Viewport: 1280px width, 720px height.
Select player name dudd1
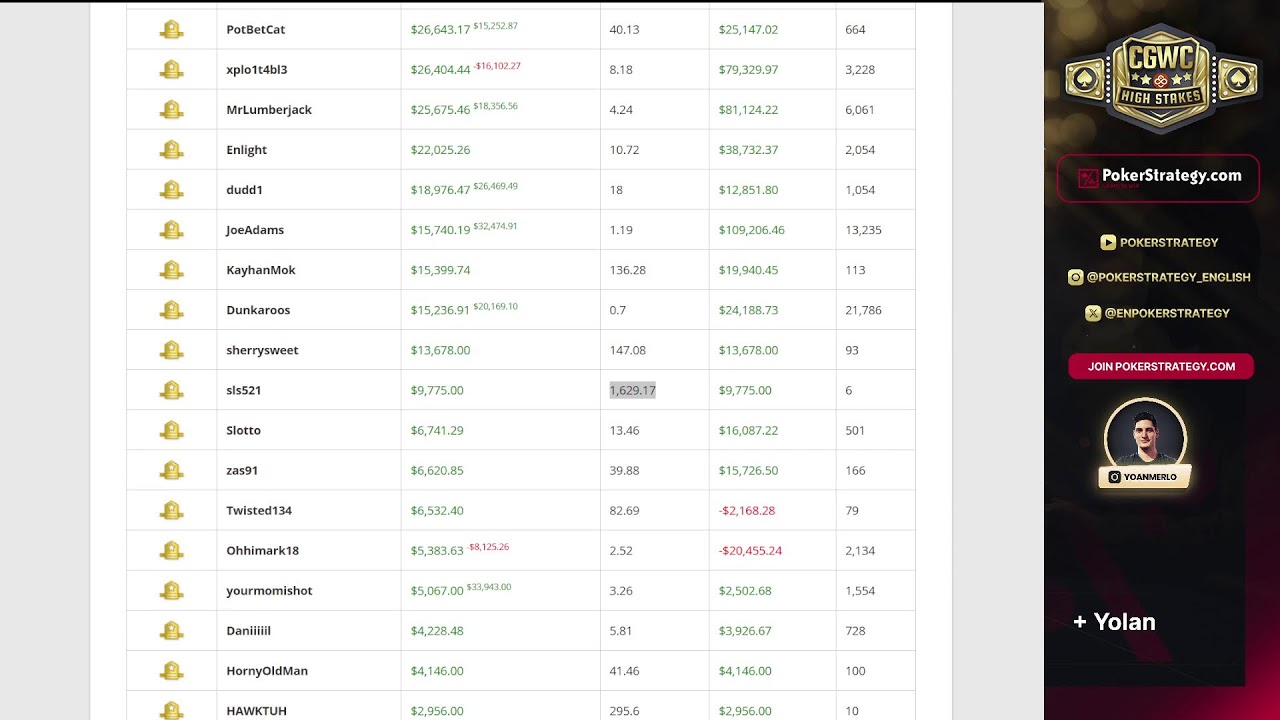[x=245, y=189]
